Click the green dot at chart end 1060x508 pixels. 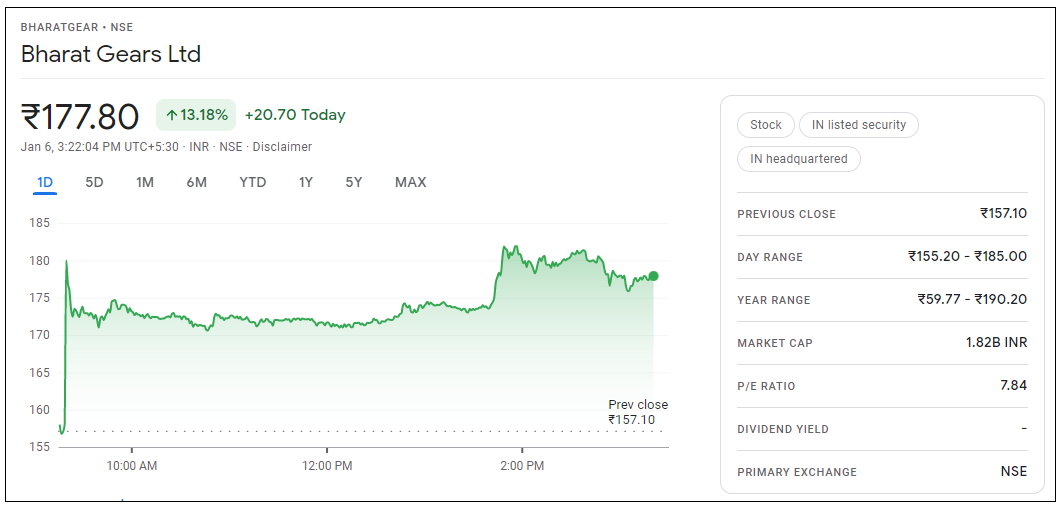click(653, 276)
